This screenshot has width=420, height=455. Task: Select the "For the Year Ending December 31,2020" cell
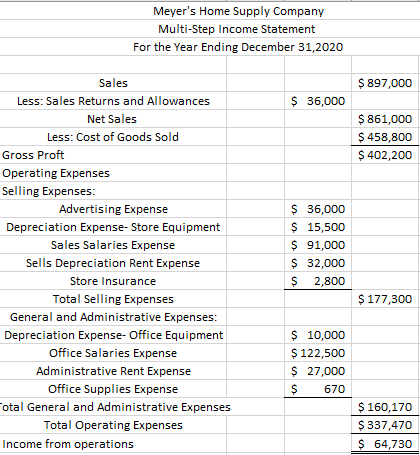click(238, 47)
